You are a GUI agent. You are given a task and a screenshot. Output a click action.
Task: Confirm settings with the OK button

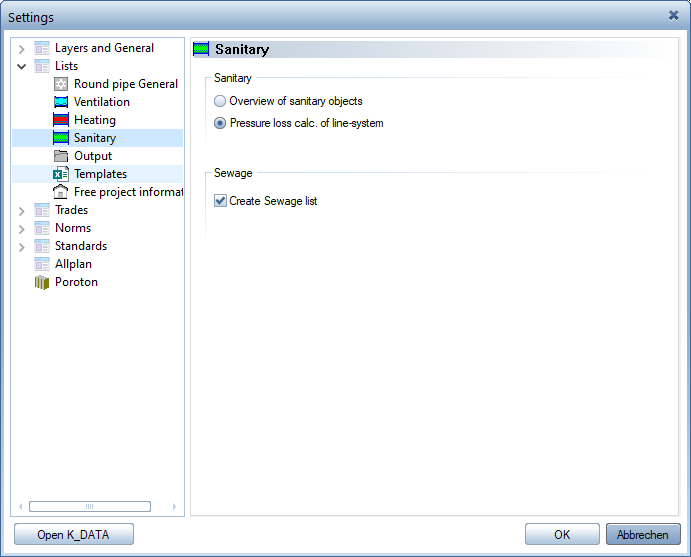pyautogui.click(x=562, y=535)
